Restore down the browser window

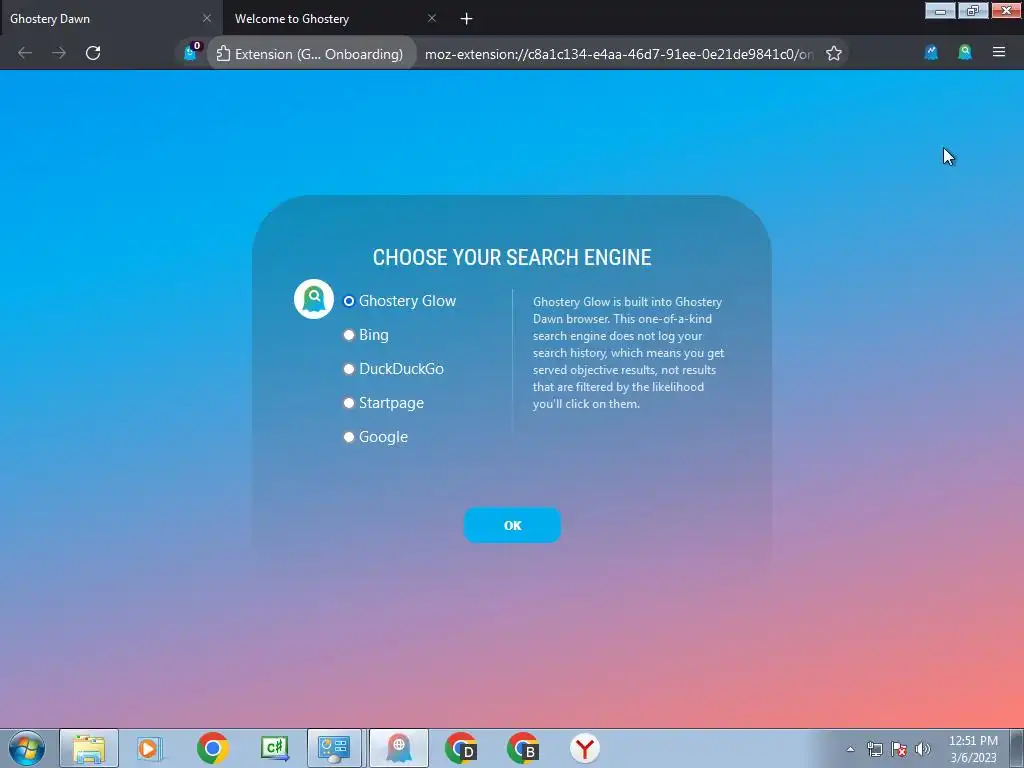(x=973, y=10)
